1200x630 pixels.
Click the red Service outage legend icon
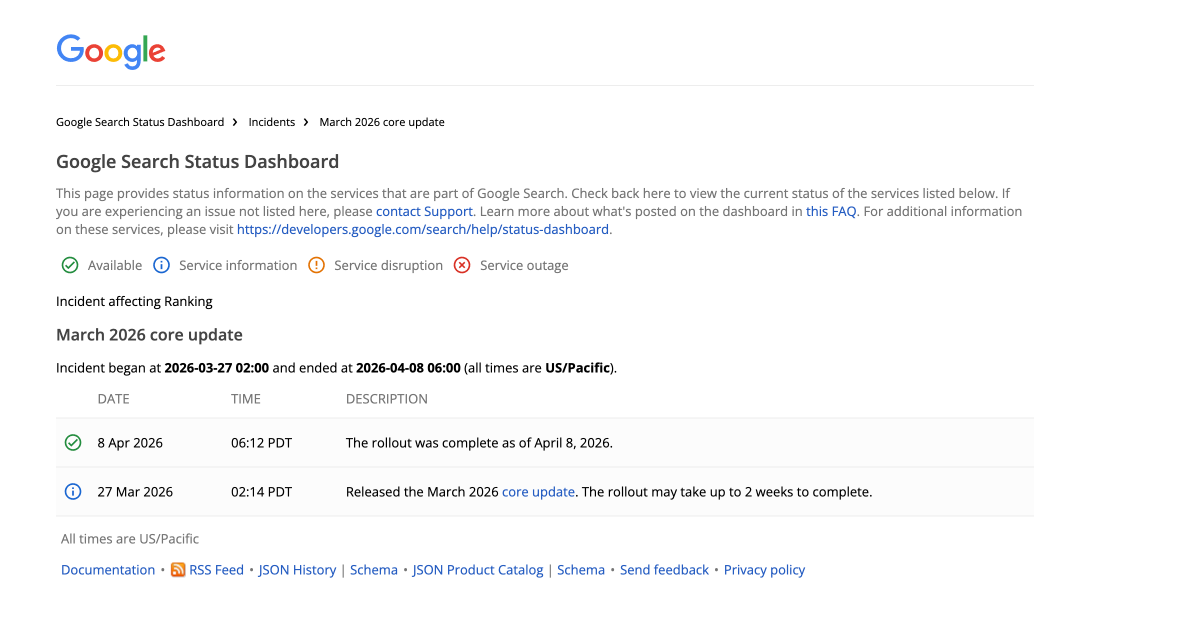462,265
